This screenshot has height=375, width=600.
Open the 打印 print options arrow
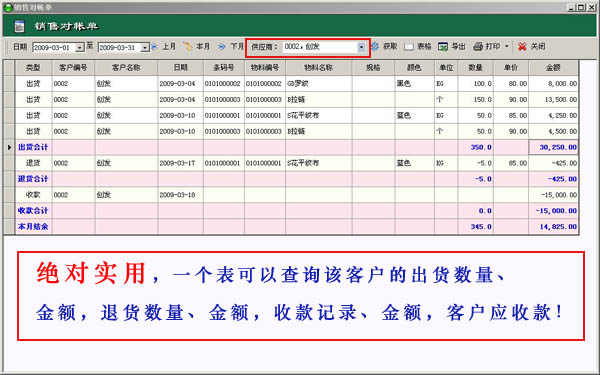tap(507, 47)
